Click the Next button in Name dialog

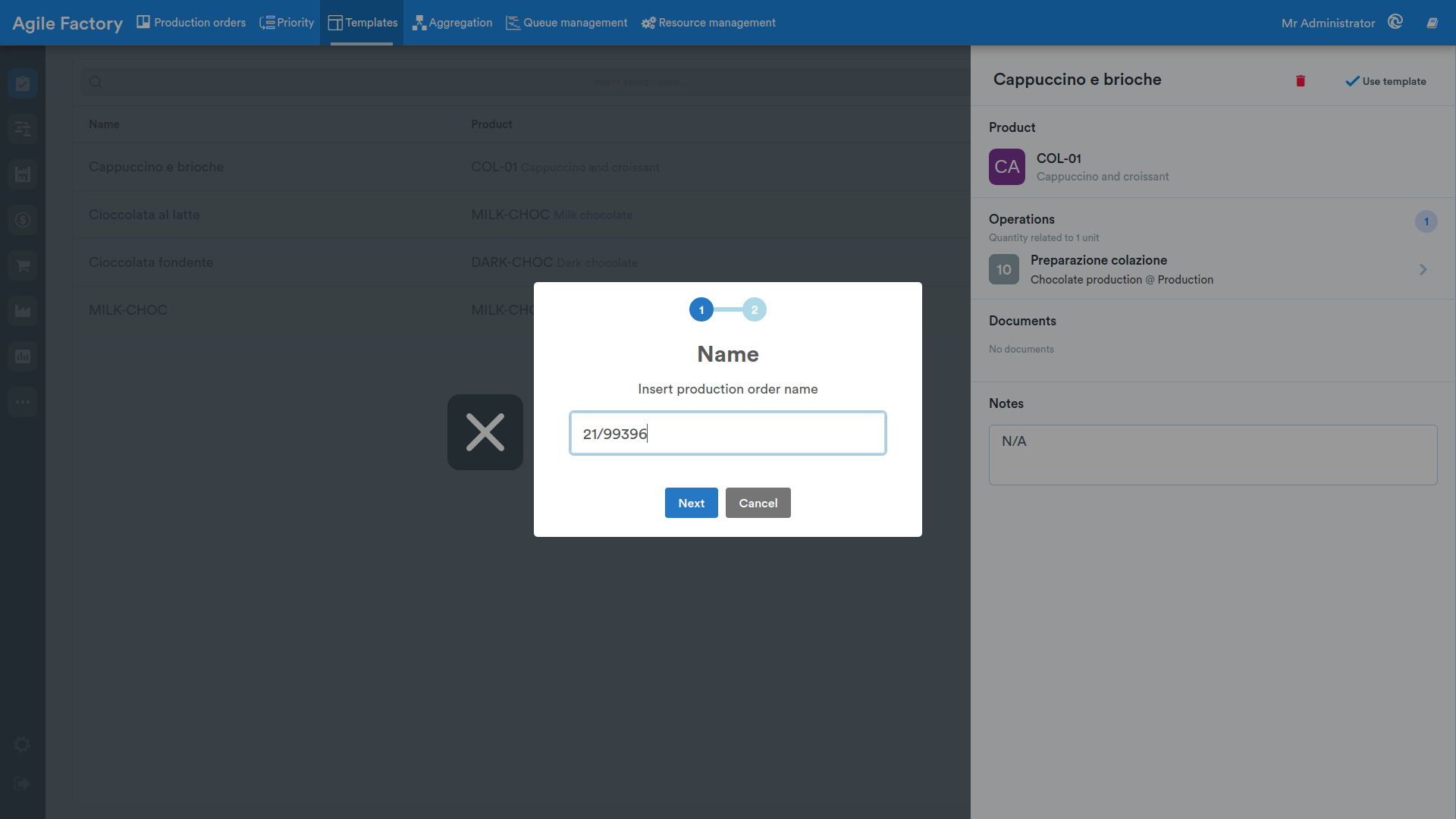(691, 503)
